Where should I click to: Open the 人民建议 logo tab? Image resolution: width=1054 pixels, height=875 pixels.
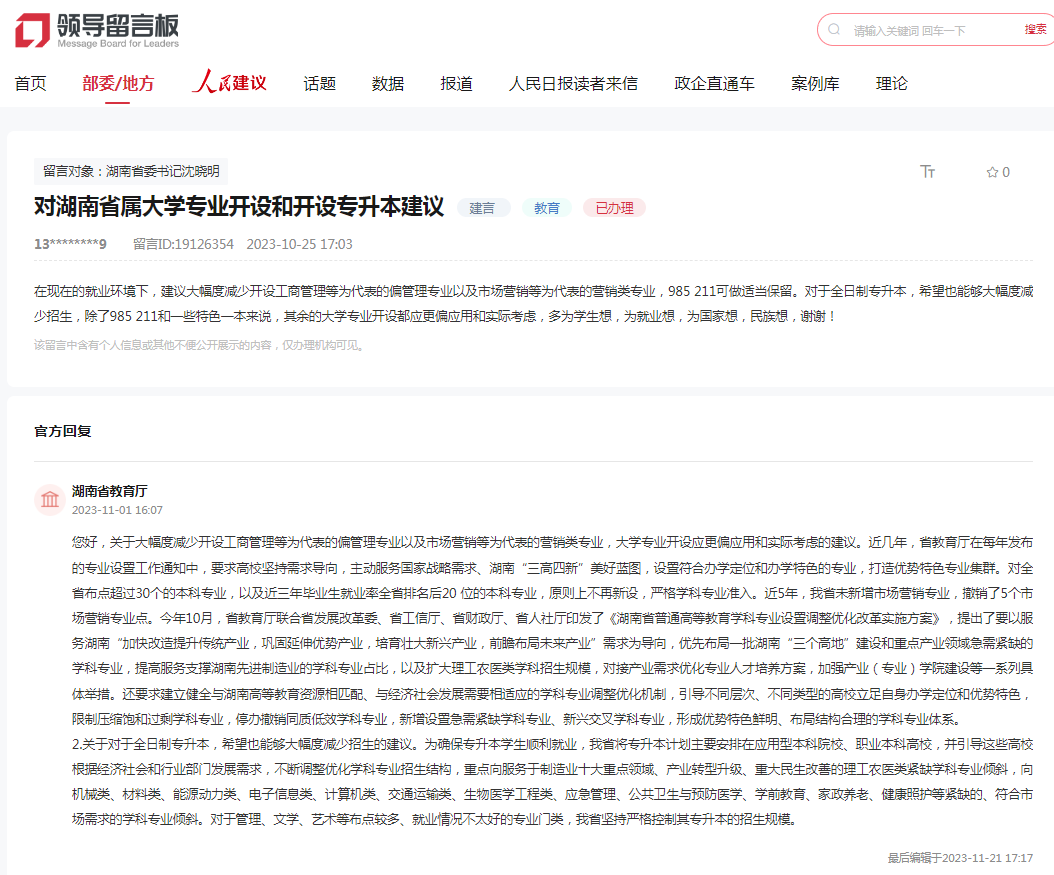(x=229, y=83)
